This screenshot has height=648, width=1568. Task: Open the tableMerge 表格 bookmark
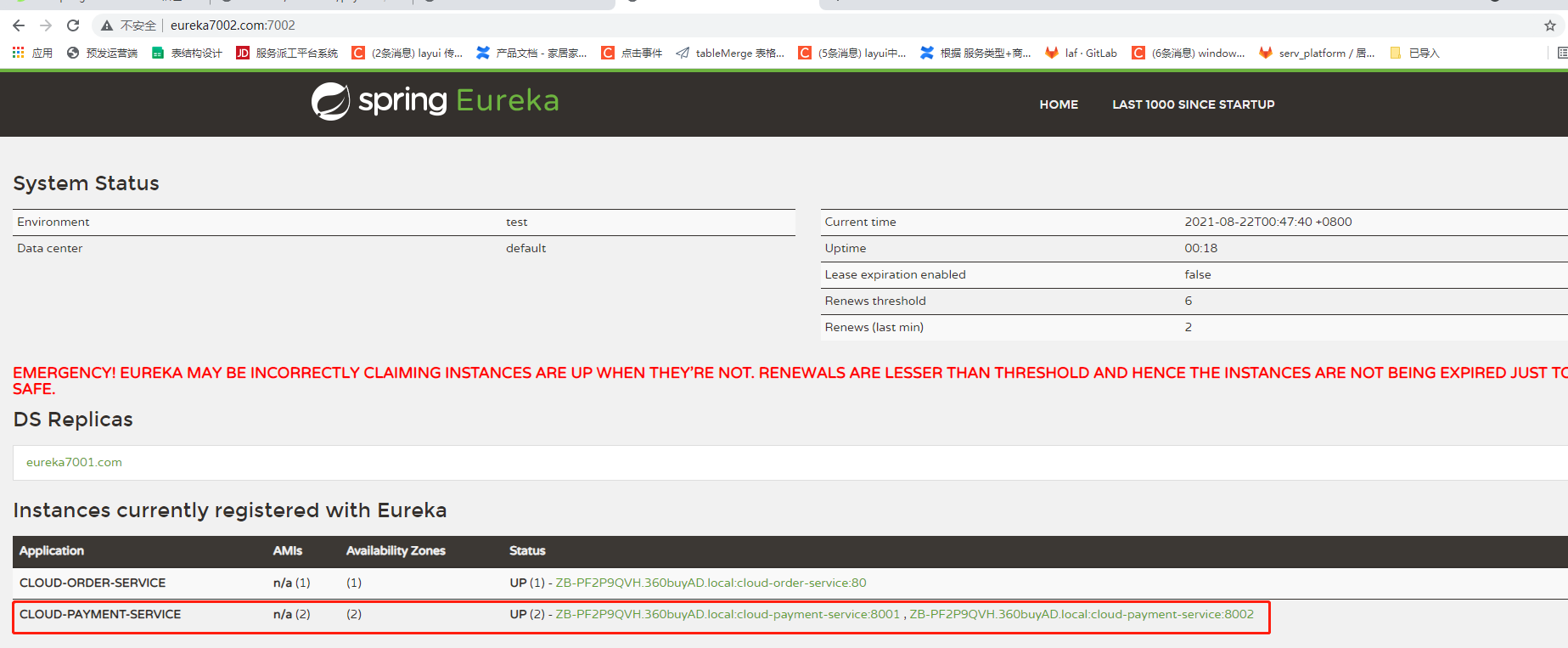730,53
